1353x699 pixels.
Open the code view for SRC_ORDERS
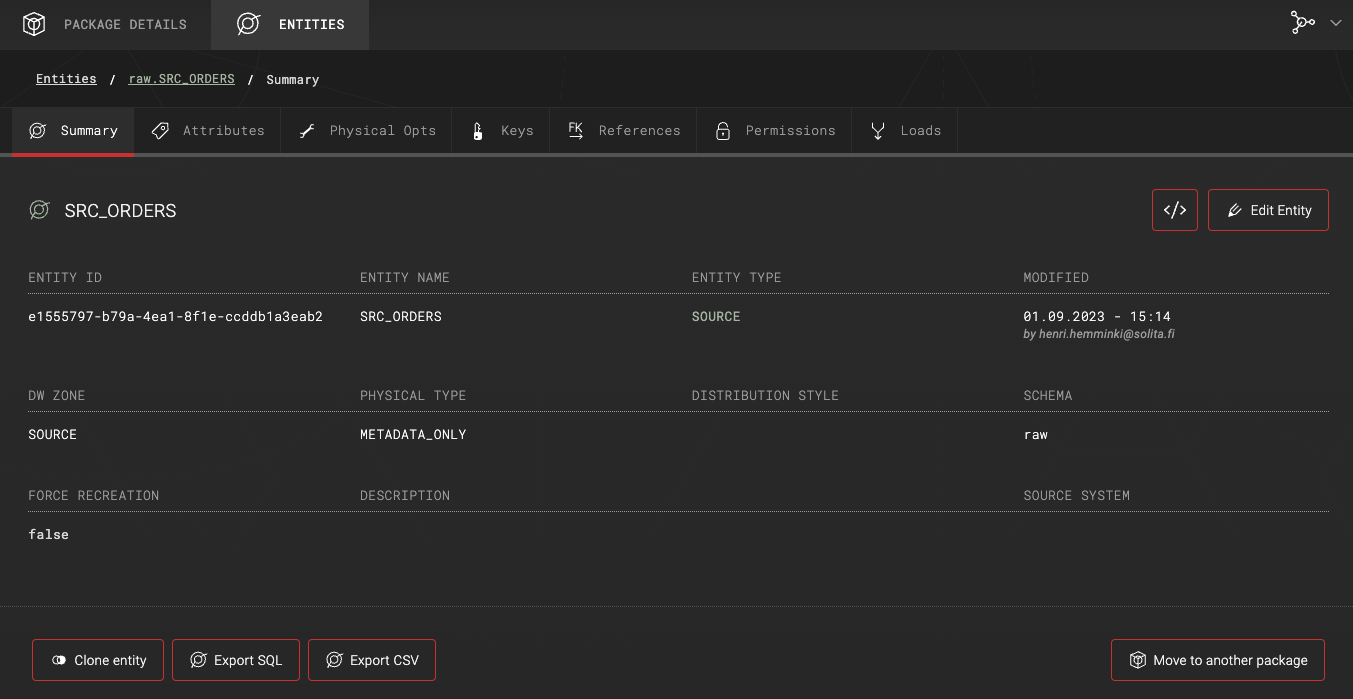pos(1174,210)
